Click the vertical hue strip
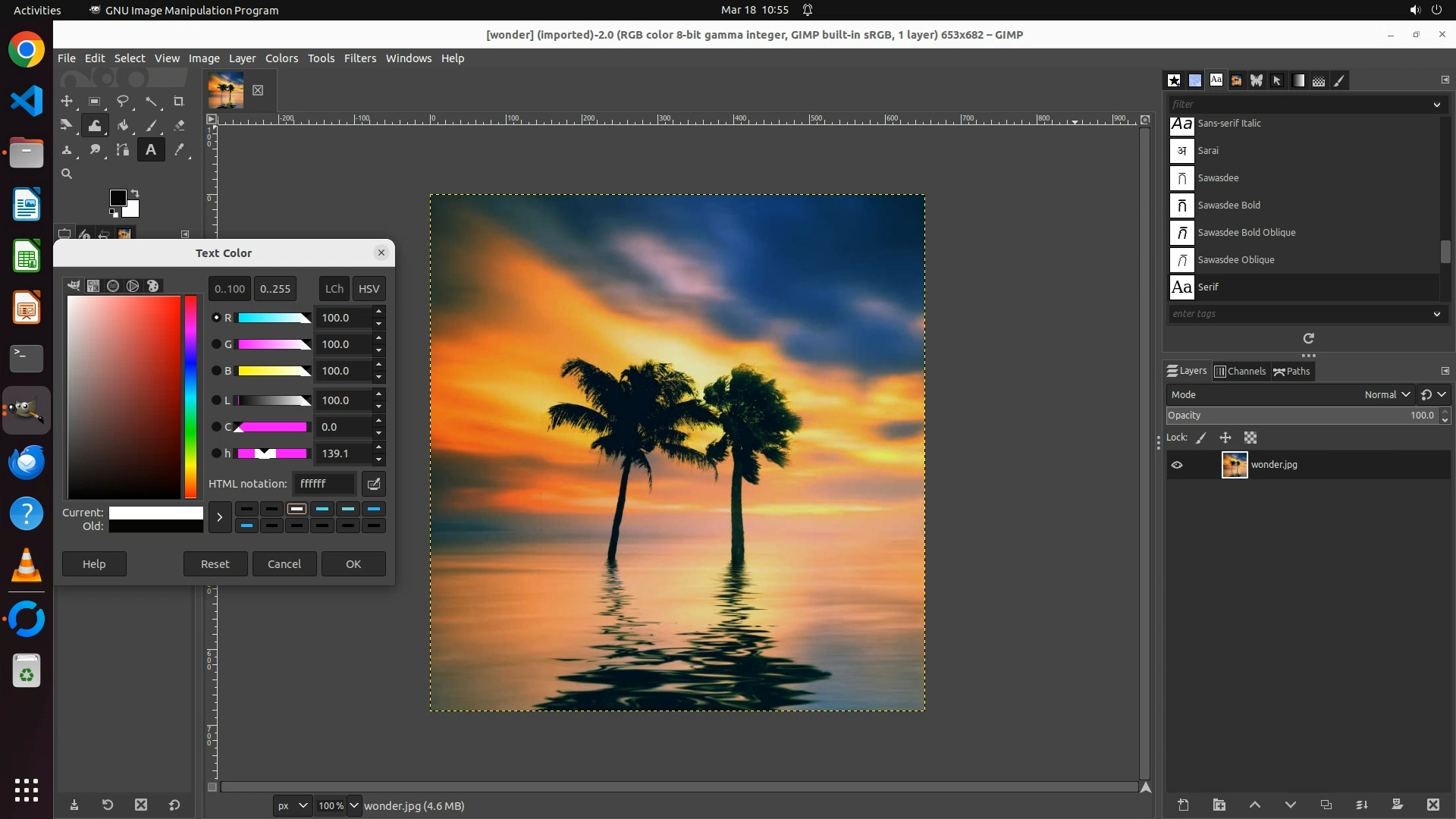This screenshot has width=1456, height=819. coord(190,396)
